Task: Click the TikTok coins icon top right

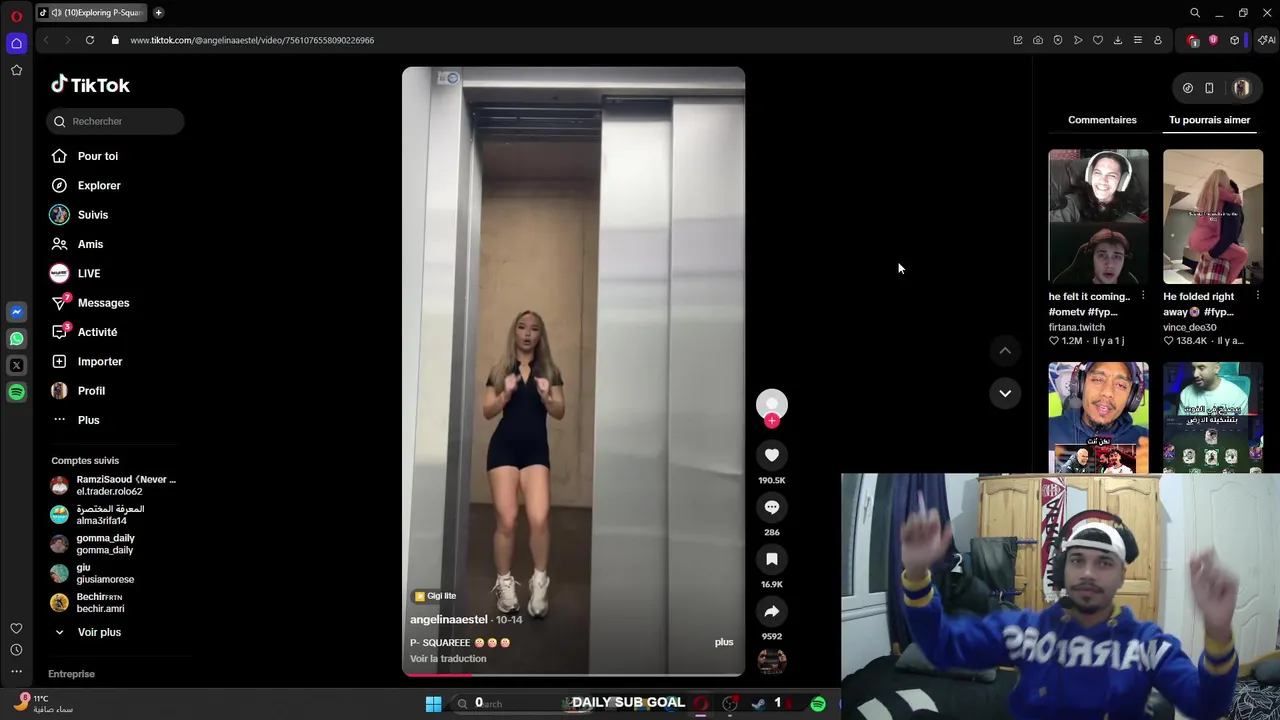Action: [1188, 88]
